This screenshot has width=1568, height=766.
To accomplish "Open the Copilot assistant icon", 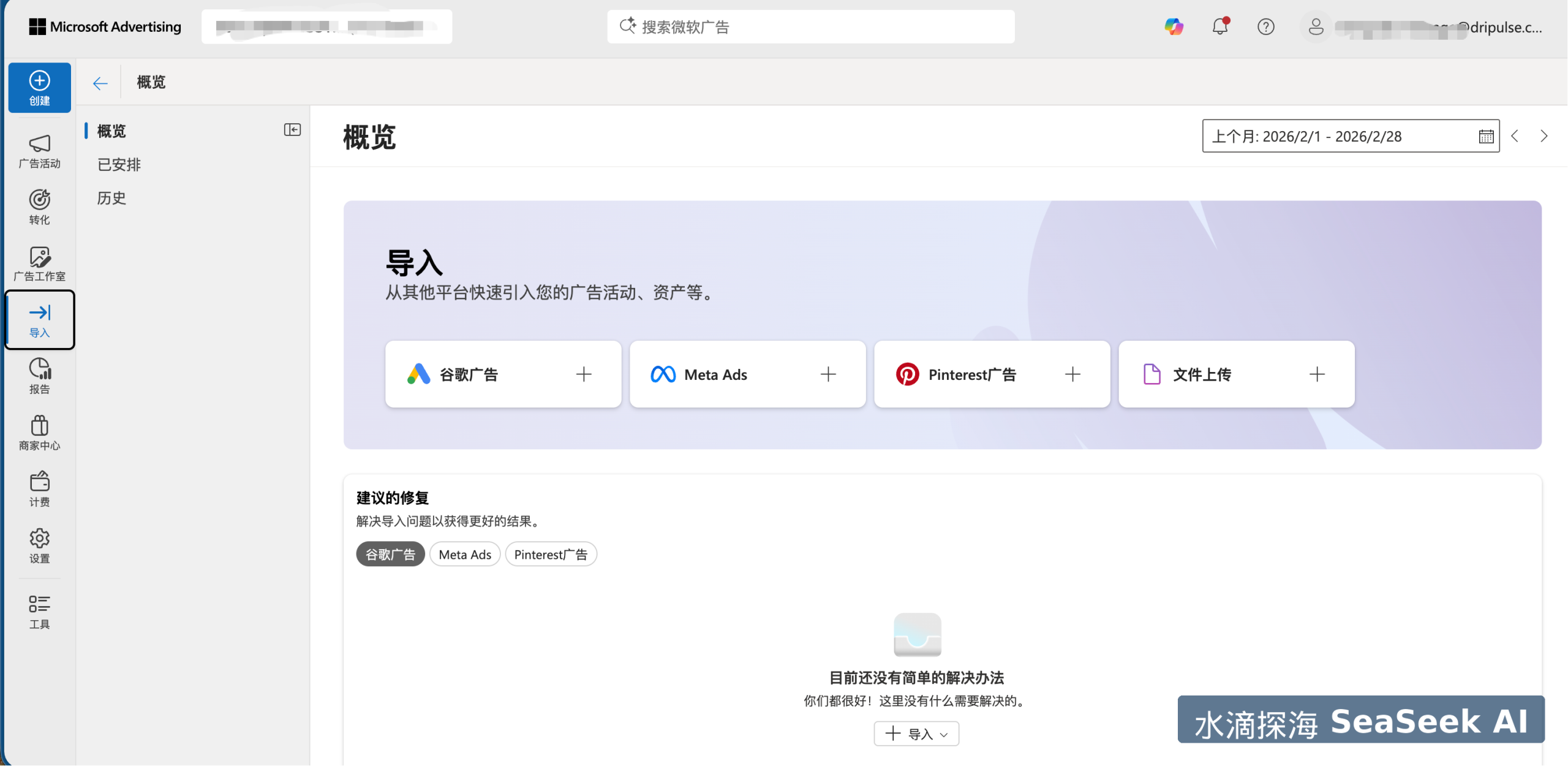I will 1174,26.
